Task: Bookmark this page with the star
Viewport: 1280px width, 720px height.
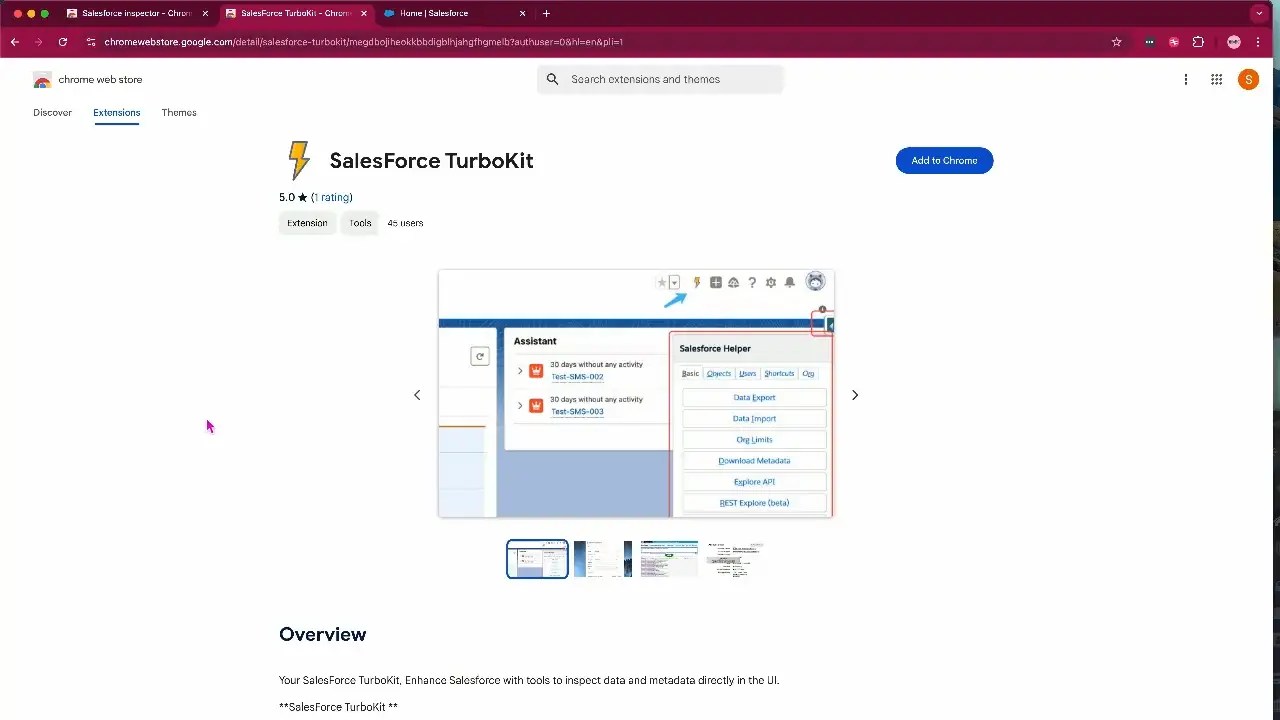Action: (1117, 42)
